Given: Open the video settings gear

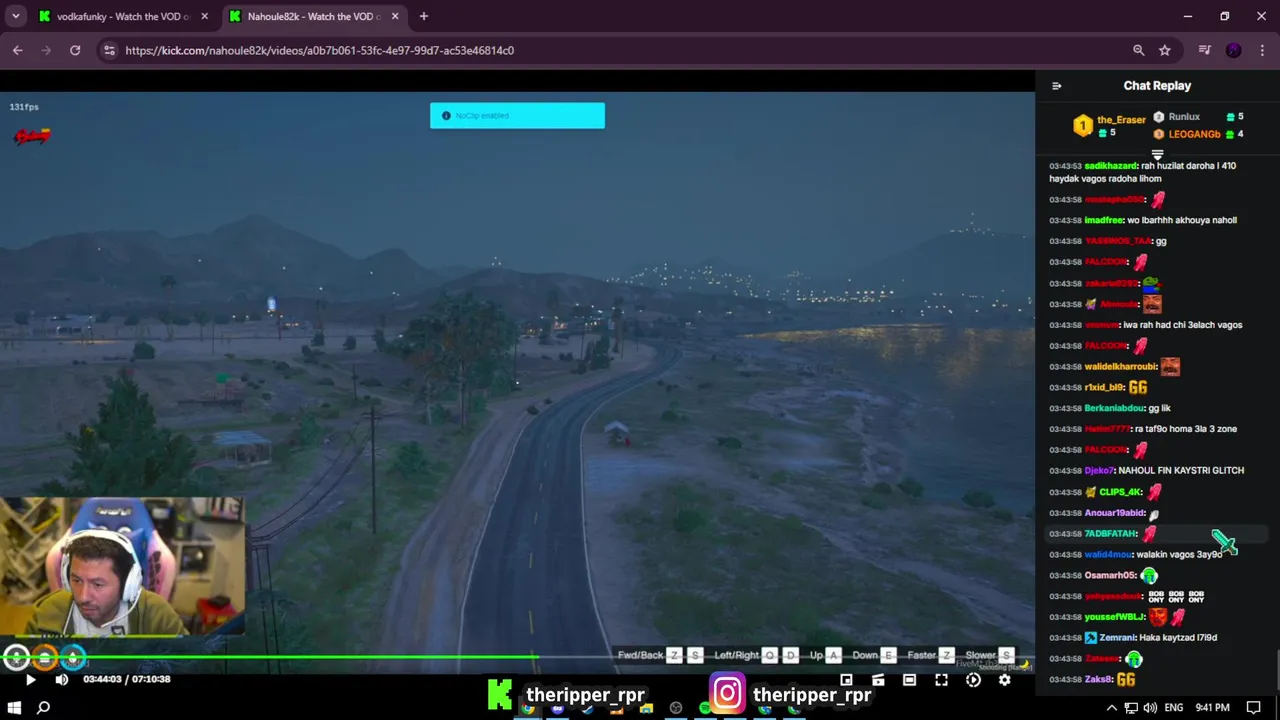Looking at the screenshot, I should coord(1004,680).
